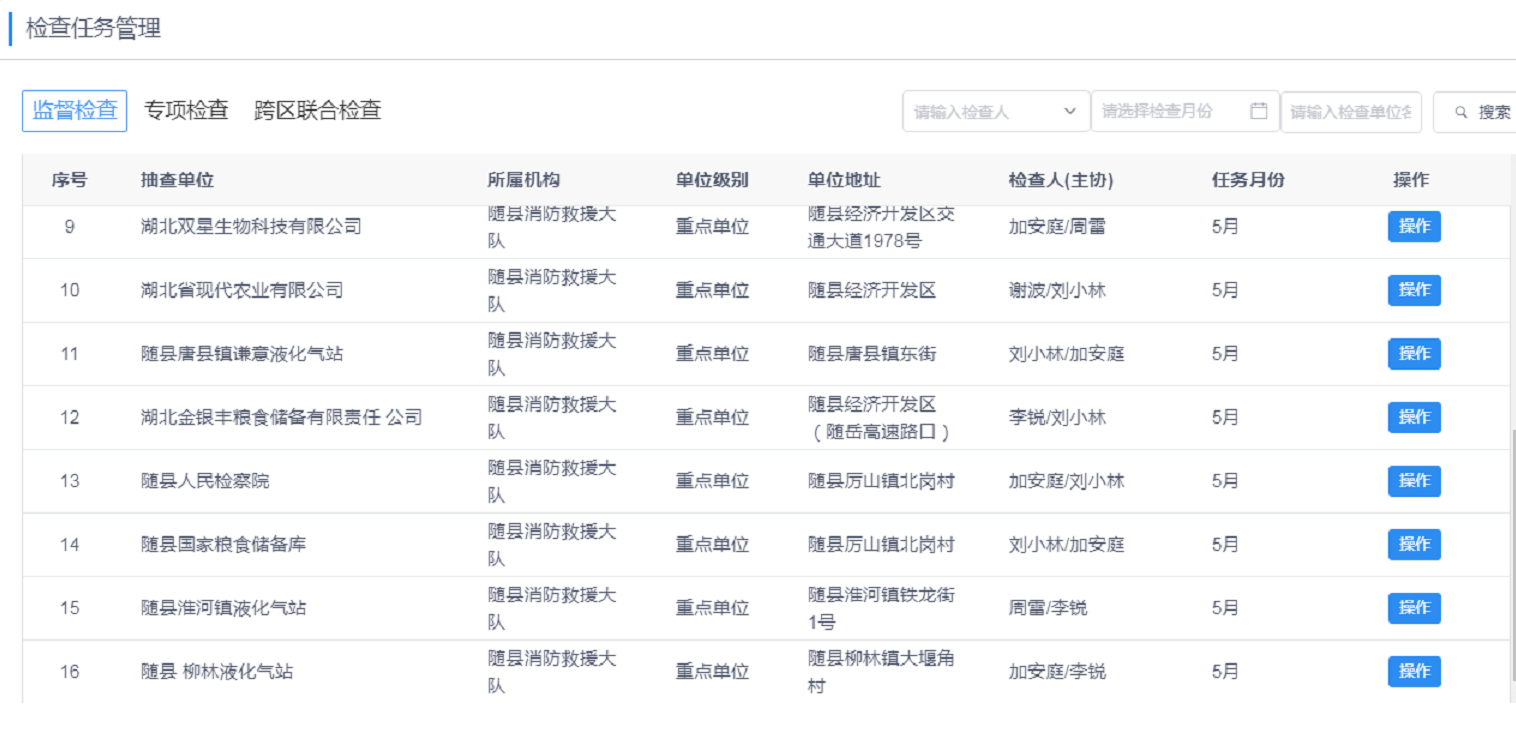Click 操作 button for 随县淮河镇液化气站
The width and height of the screenshot is (1516, 730).
(1414, 608)
